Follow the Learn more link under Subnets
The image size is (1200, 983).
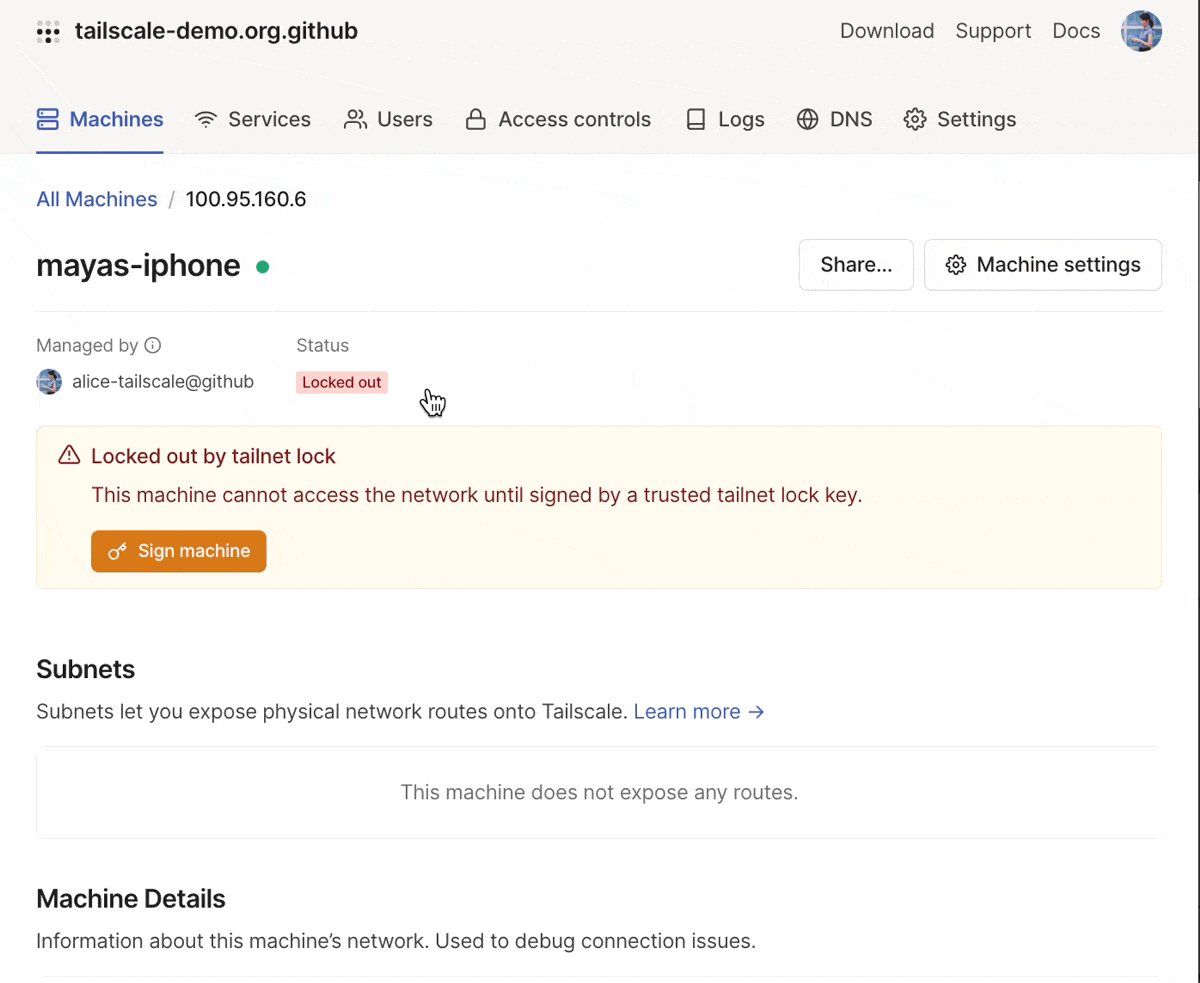699,712
